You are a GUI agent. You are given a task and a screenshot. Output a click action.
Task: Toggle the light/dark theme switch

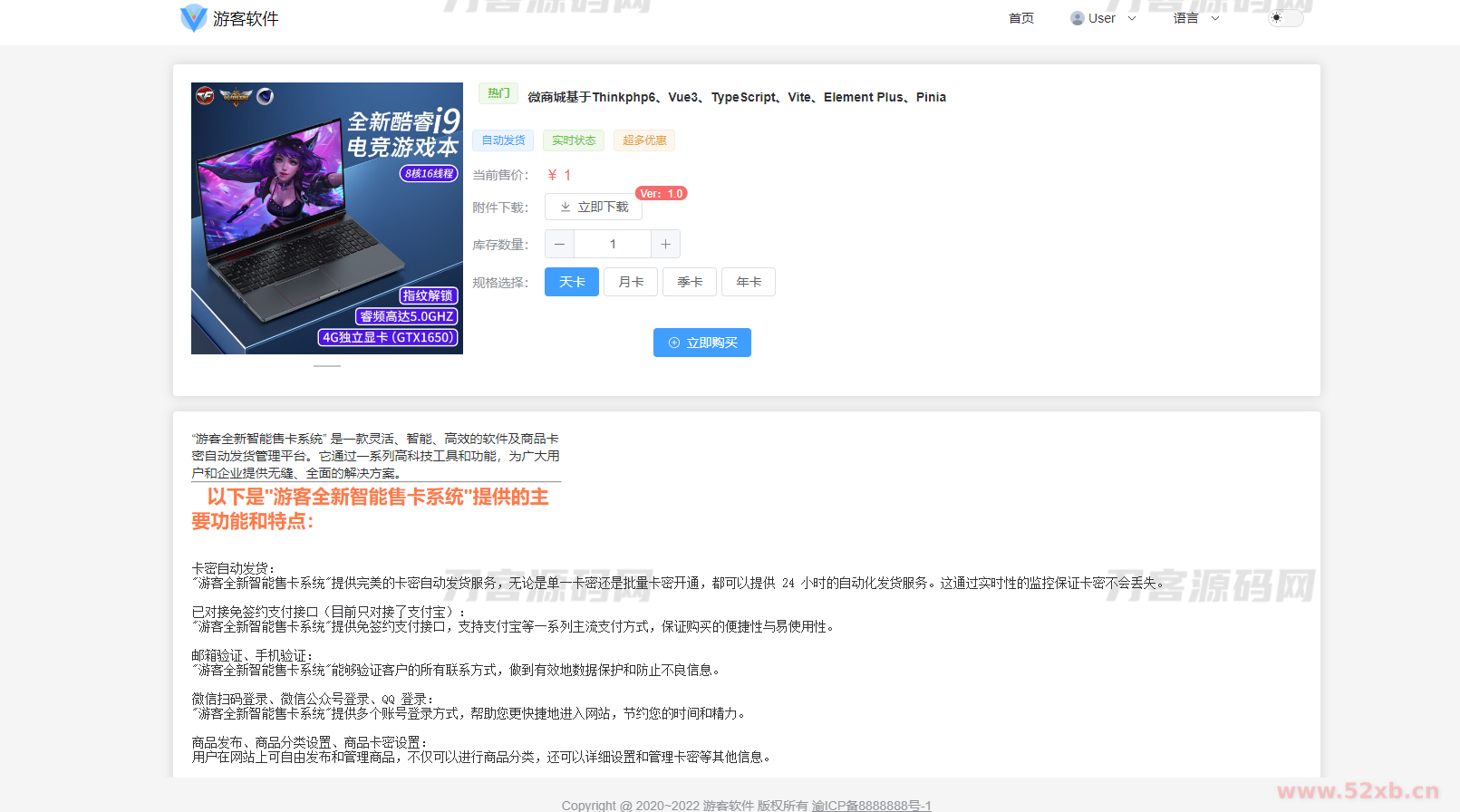tap(1284, 18)
